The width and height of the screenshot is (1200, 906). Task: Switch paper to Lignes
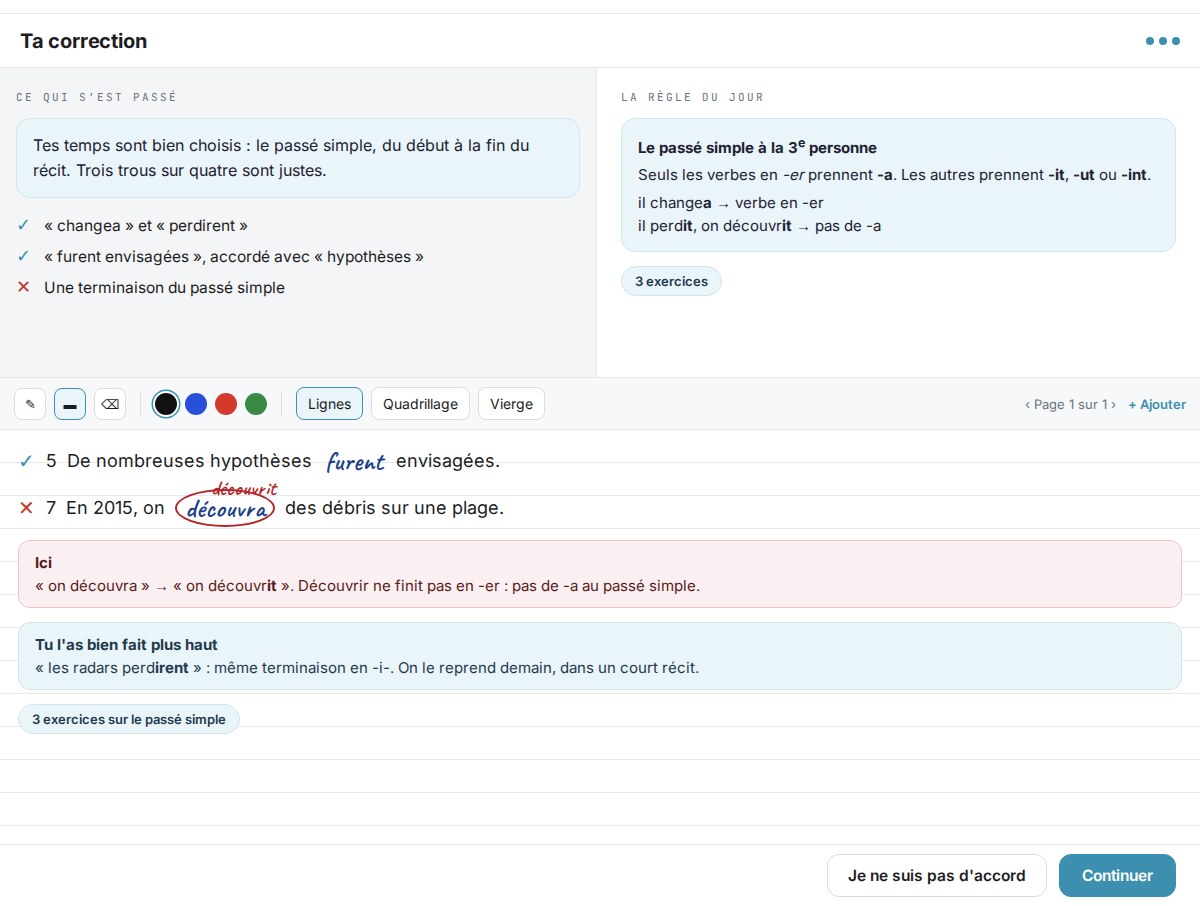click(x=329, y=404)
